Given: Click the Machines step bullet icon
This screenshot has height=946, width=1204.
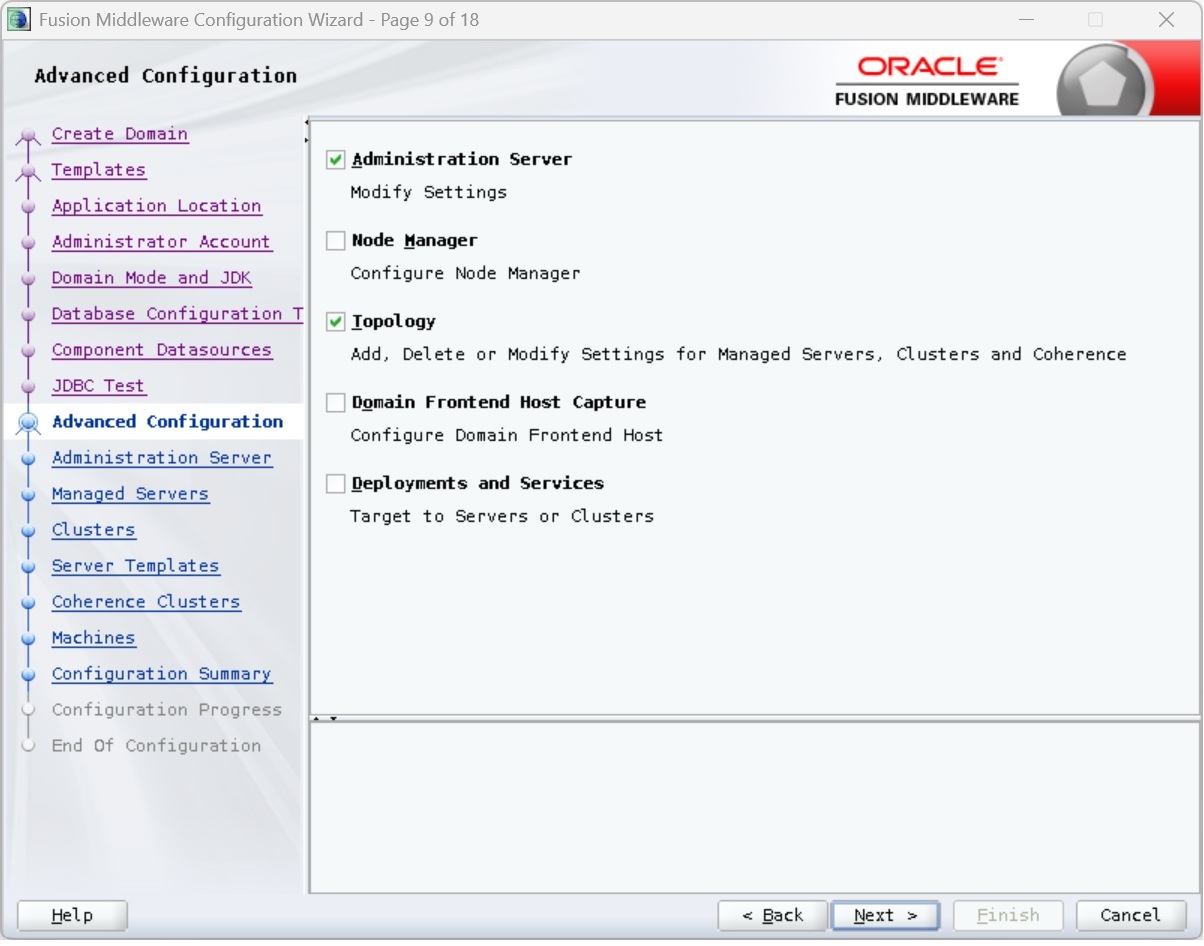Looking at the screenshot, I should tap(28, 640).
